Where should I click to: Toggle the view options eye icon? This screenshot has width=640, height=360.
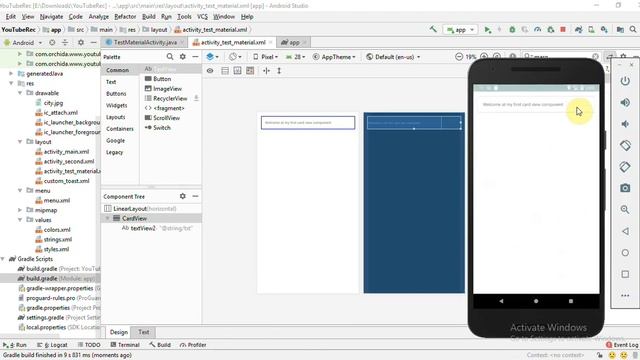(x=210, y=71)
